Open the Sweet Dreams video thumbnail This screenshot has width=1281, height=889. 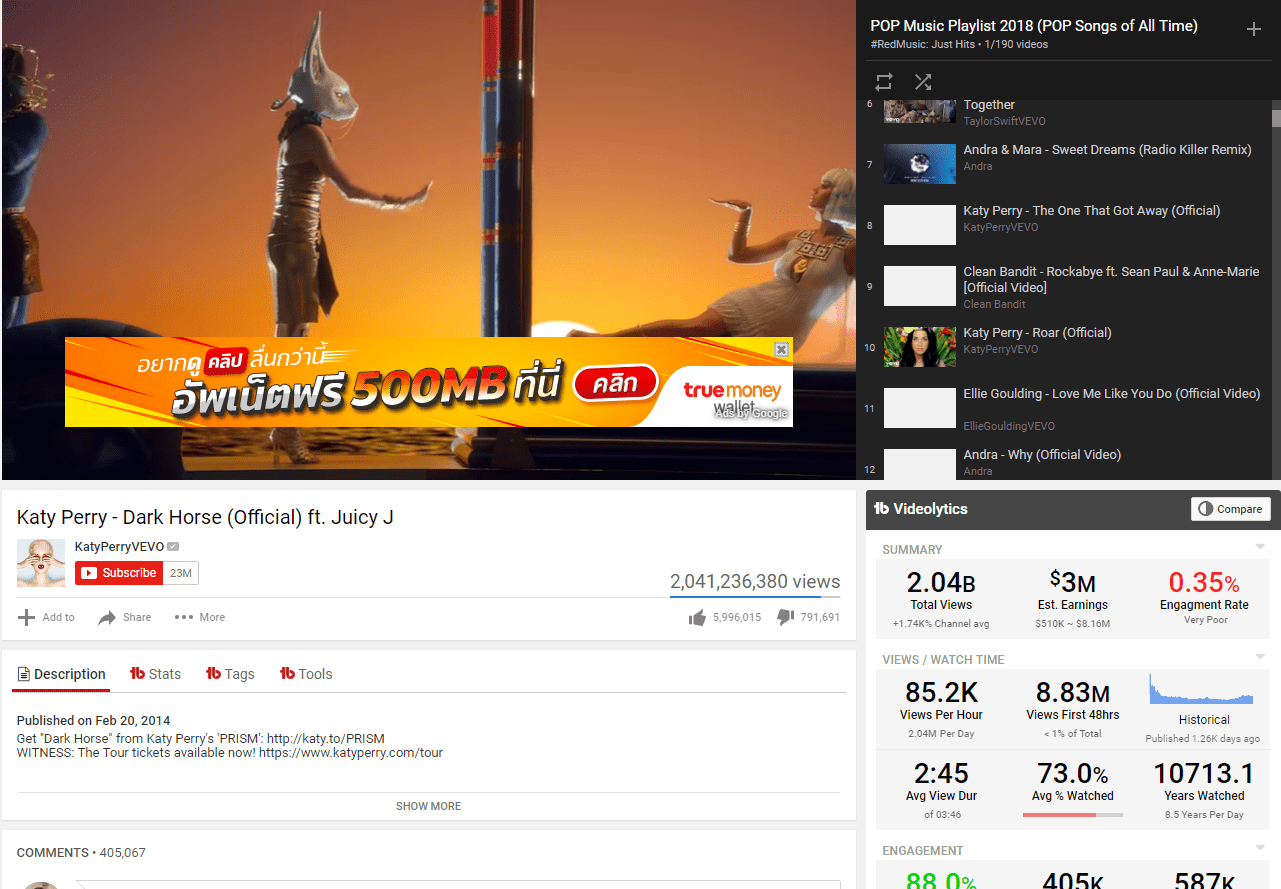[920, 164]
